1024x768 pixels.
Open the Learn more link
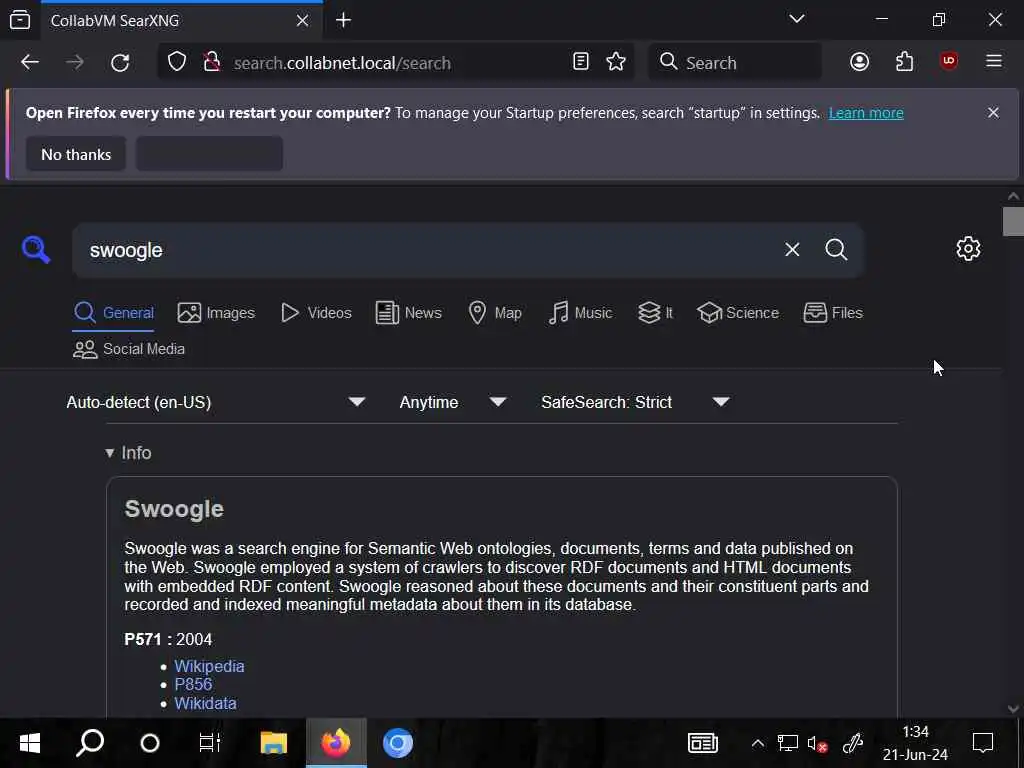tap(866, 113)
